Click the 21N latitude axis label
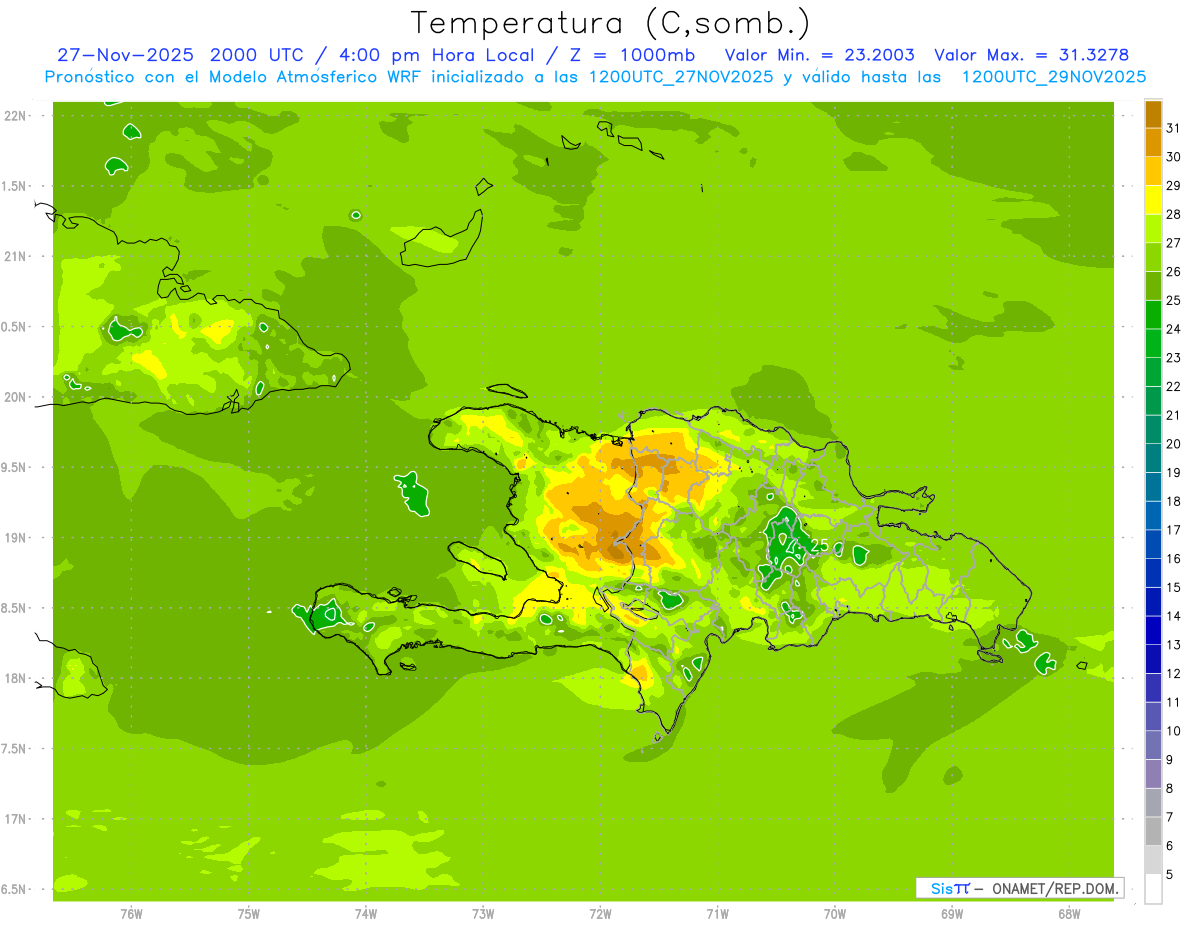 pos(14,256)
